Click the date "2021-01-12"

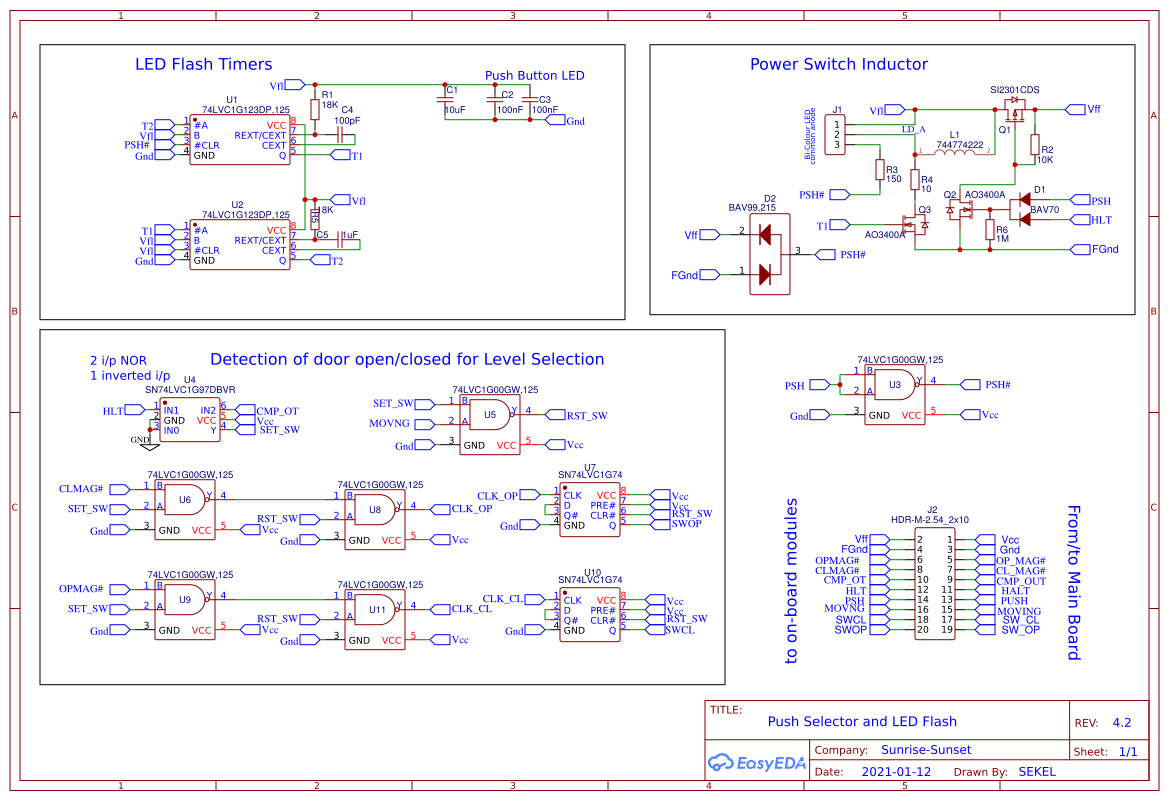click(x=896, y=773)
